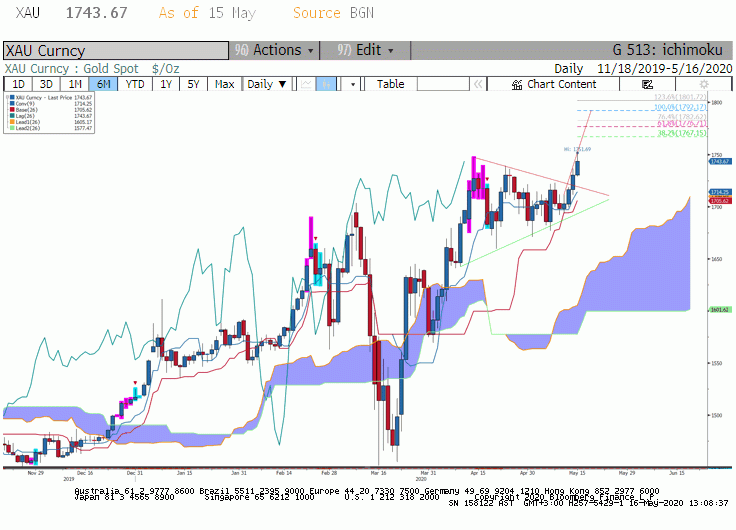The width and height of the screenshot is (736, 530).
Task: Click the XAU Curncy : Gold Spot label
Action: point(71,69)
